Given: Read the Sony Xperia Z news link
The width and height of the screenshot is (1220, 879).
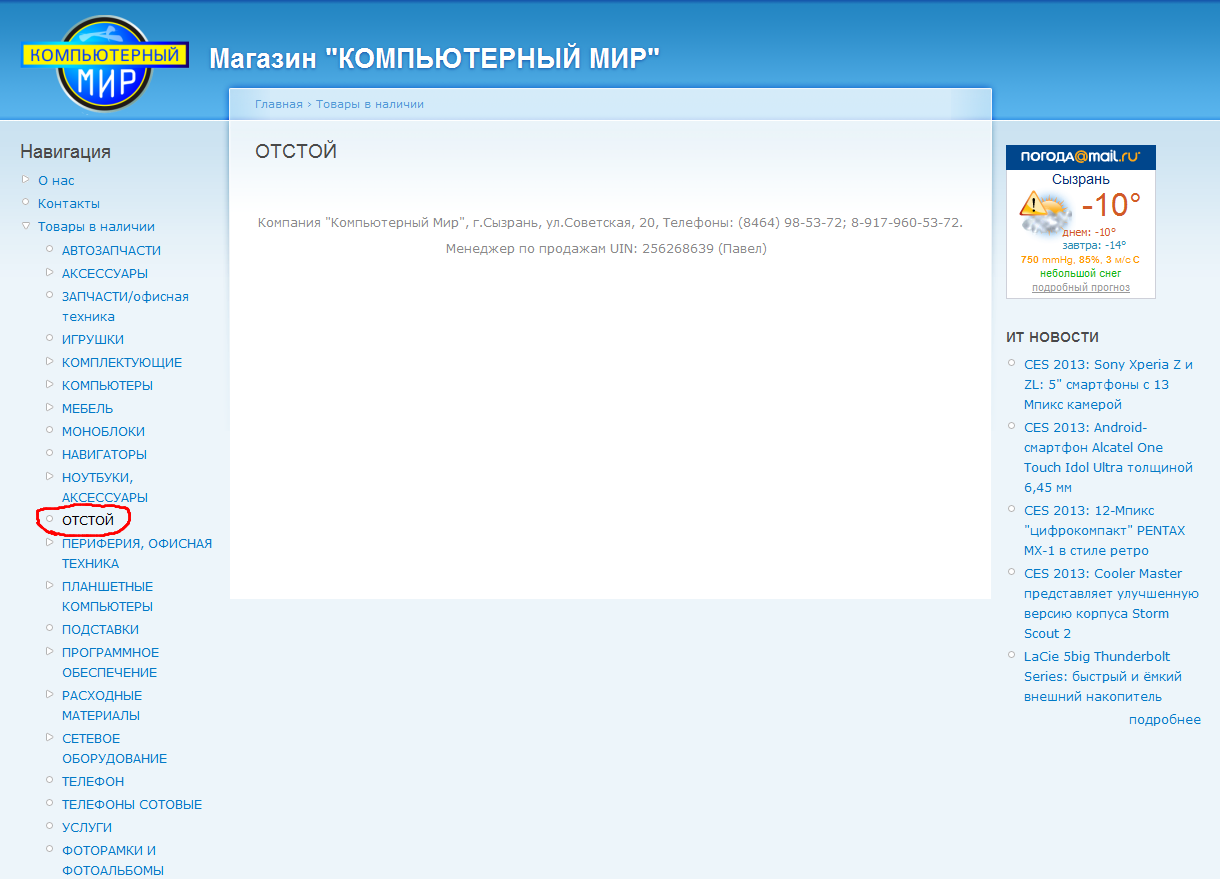Looking at the screenshot, I should point(1108,385).
